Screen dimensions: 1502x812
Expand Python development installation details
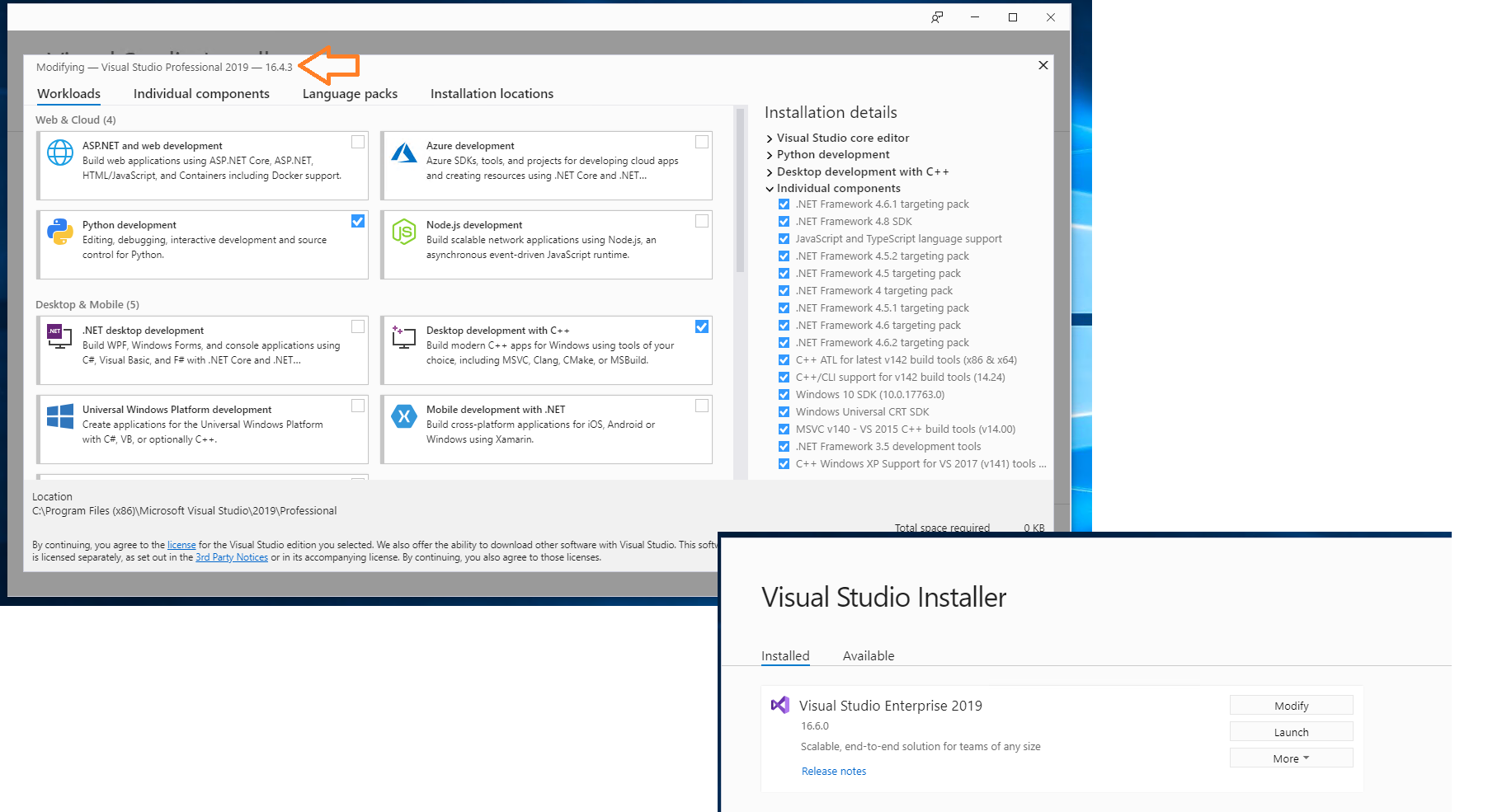pos(770,155)
